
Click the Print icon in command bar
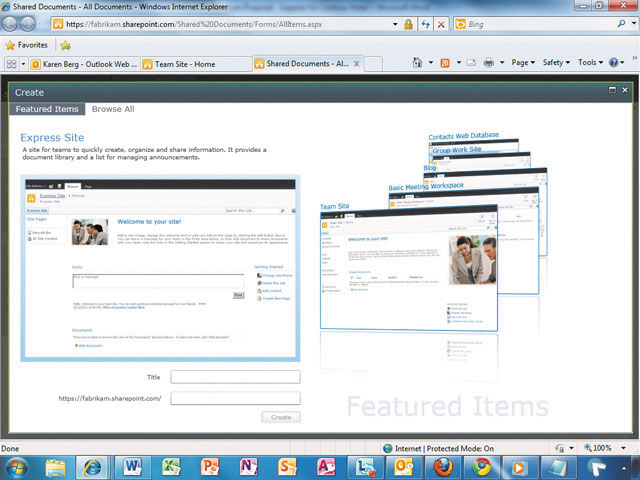coord(489,62)
